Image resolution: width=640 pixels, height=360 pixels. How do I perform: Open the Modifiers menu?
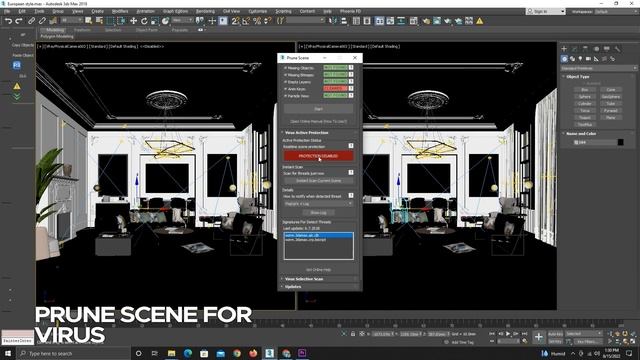pyautogui.click(x=120, y=11)
